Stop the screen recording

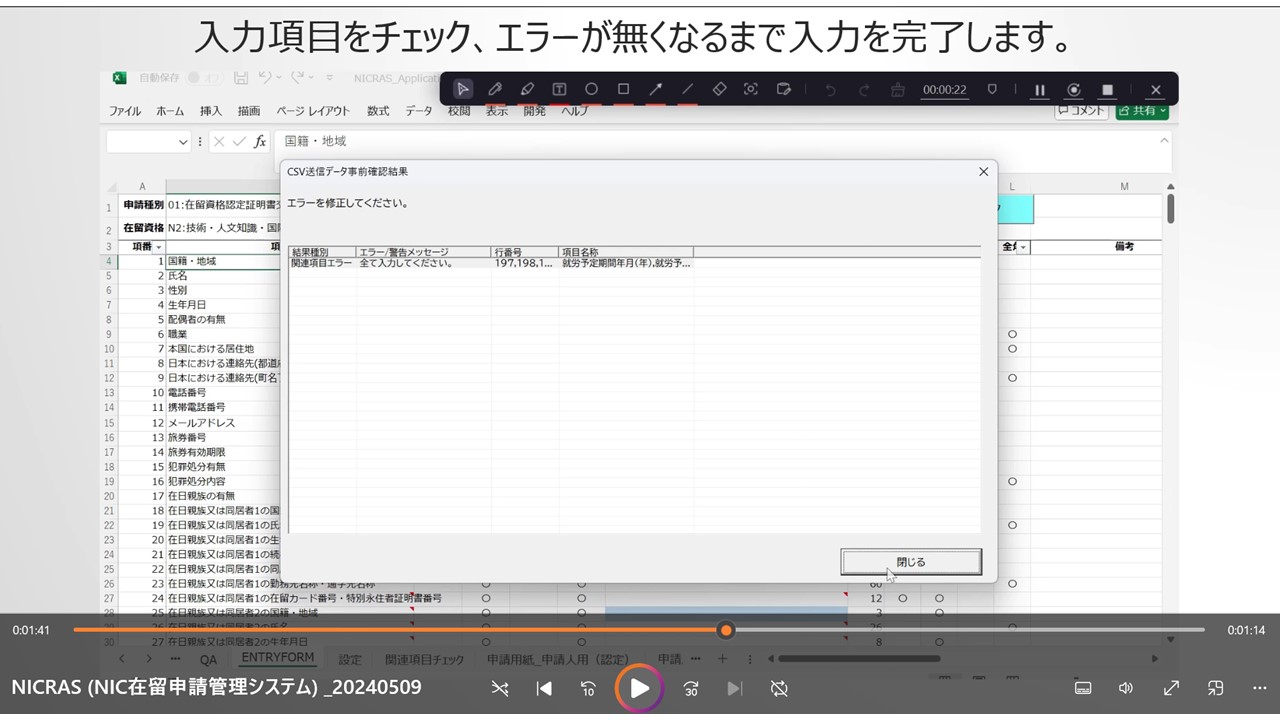coord(1107,90)
